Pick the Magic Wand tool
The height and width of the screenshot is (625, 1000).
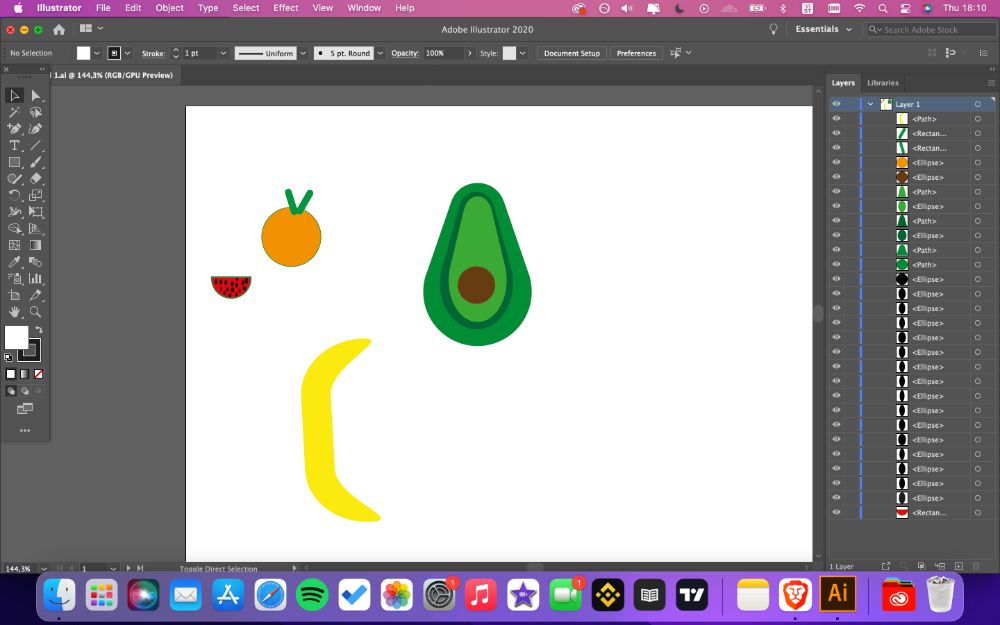coord(14,112)
